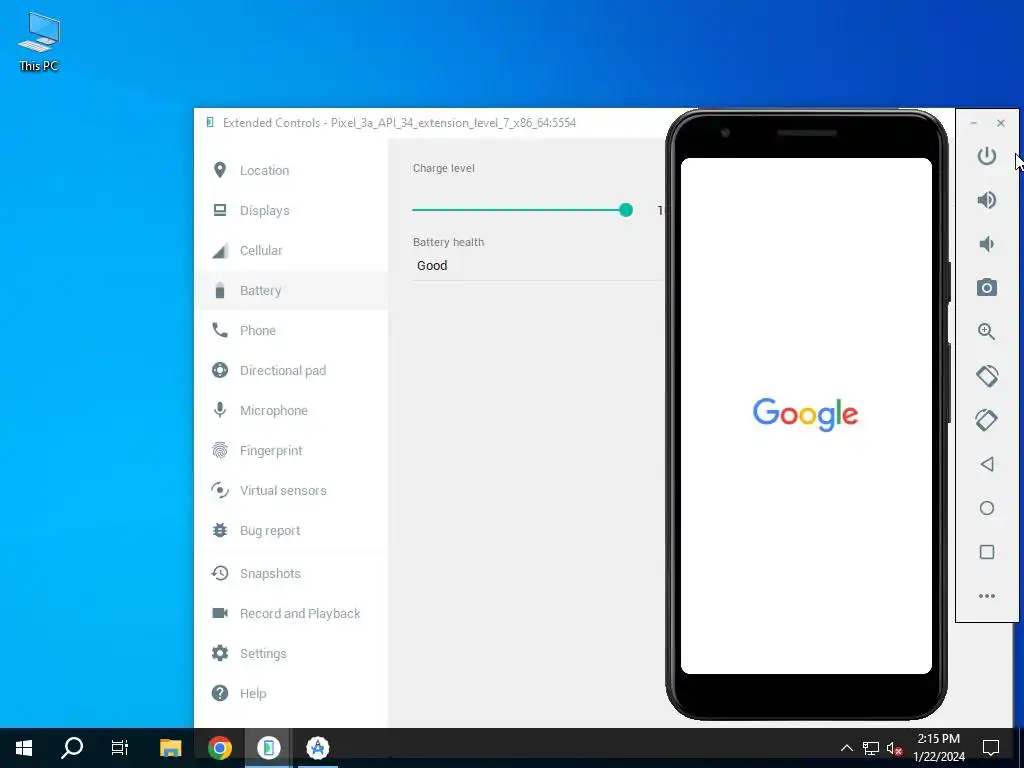Click the muted volume tray icon
Viewport: 1024px width, 768px height.
click(x=895, y=748)
